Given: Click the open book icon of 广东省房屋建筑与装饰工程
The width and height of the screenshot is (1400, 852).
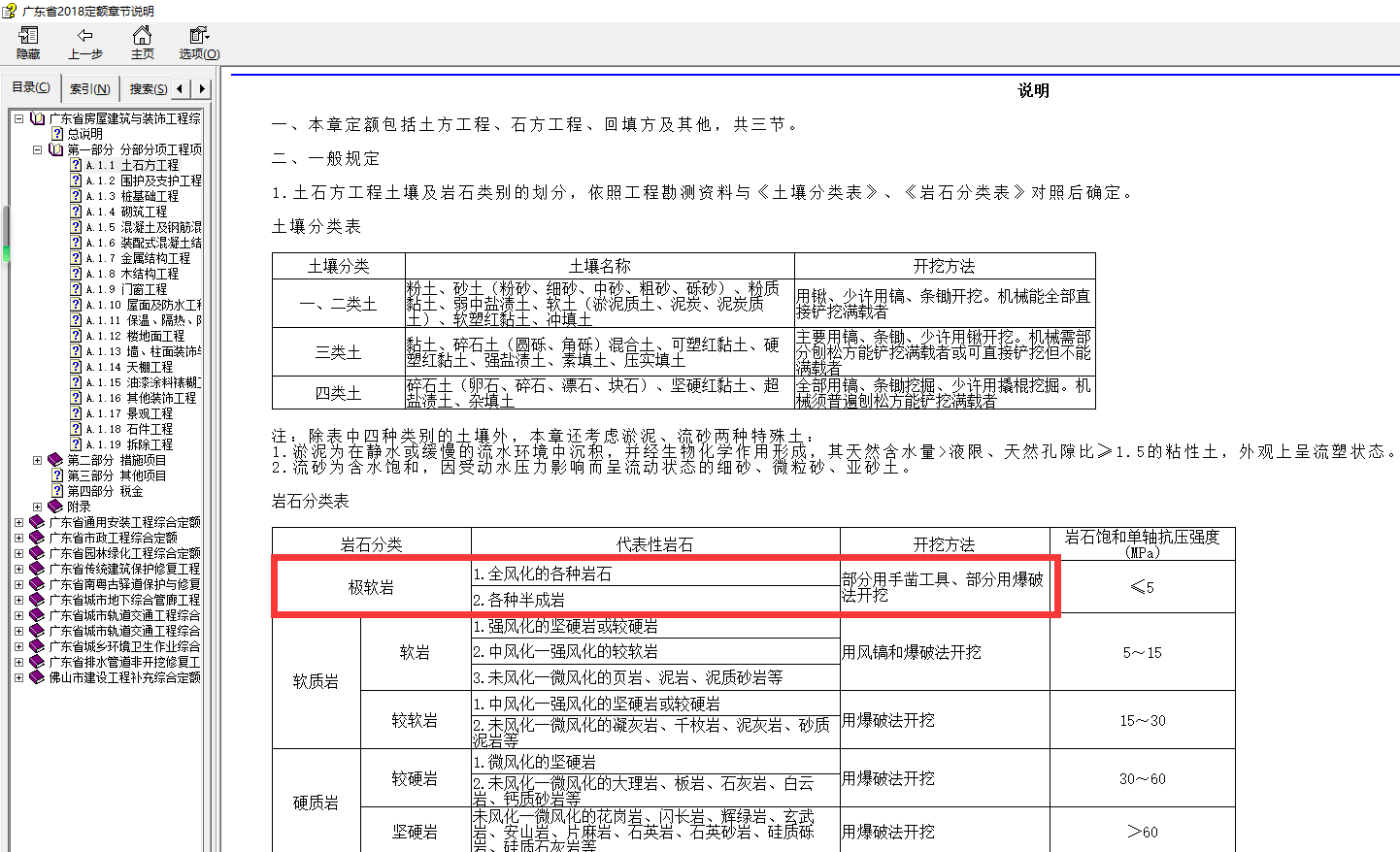Looking at the screenshot, I should click(x=38, y=118).
